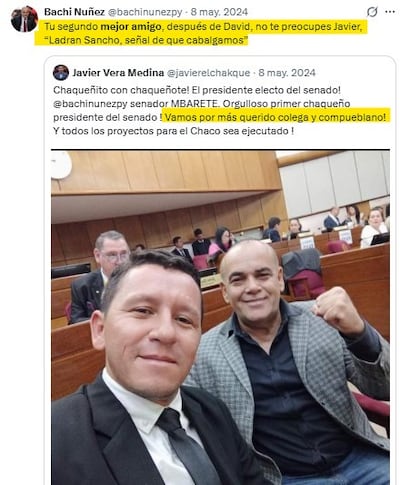This screenshot has width=400, height=485.
Task: Click Bachi Nuñez profile avatar
Action: (x=24, y=19)
